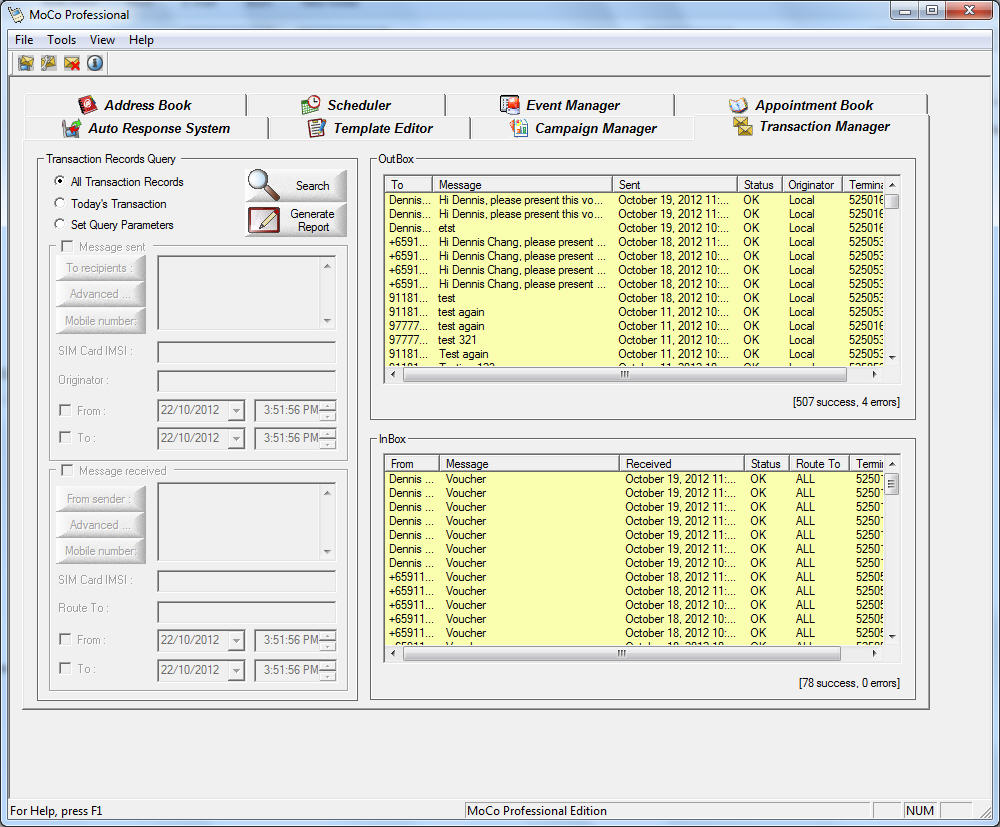Open the Campaign Manager tab
Screen dimensions: 1000x827
[x=583, y=128]
